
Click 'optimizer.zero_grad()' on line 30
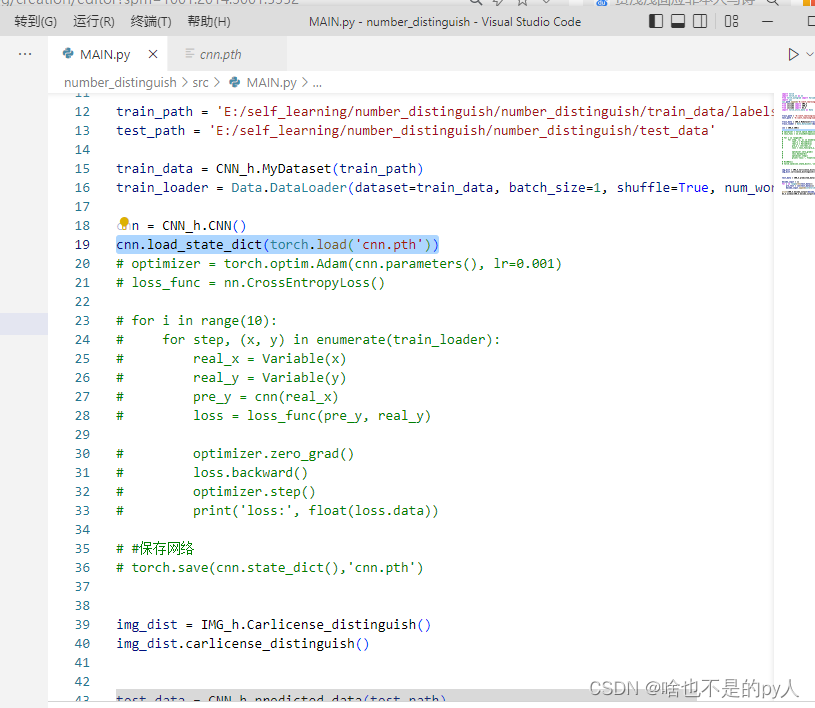click(x=273, y=454)
